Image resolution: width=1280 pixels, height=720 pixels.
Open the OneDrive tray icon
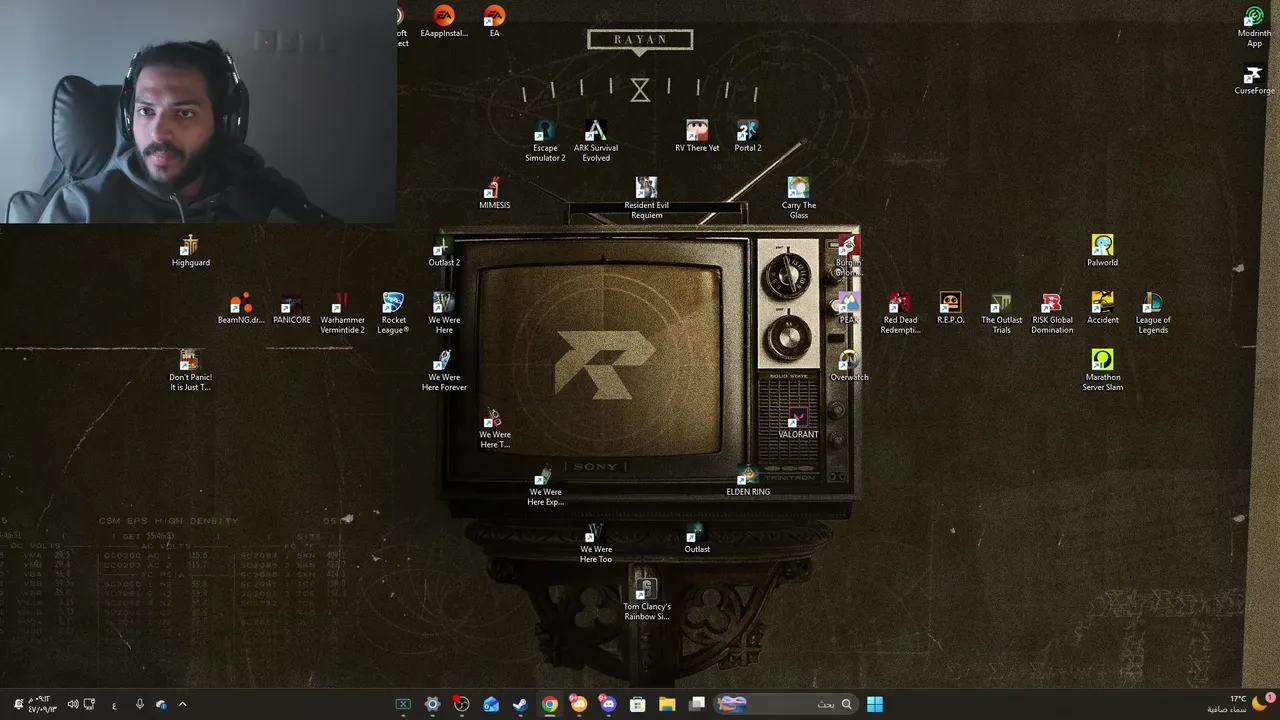161,704
